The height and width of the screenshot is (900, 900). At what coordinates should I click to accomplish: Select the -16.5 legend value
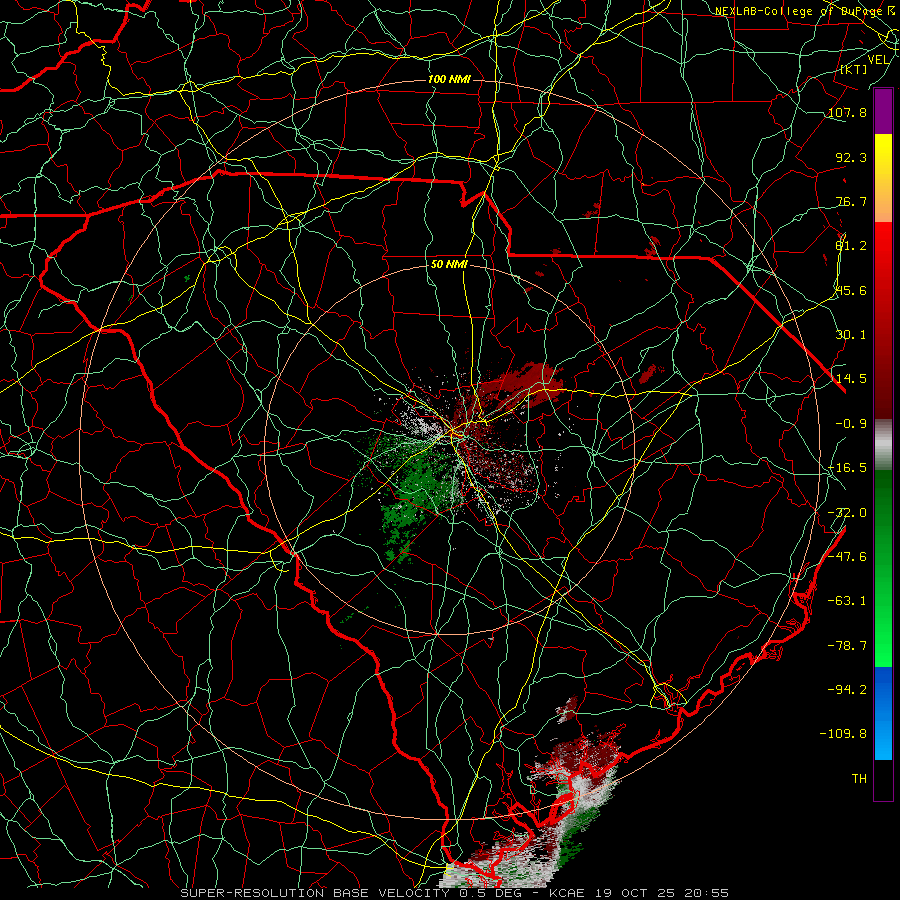pyautogui.click(x=847, y=468)
